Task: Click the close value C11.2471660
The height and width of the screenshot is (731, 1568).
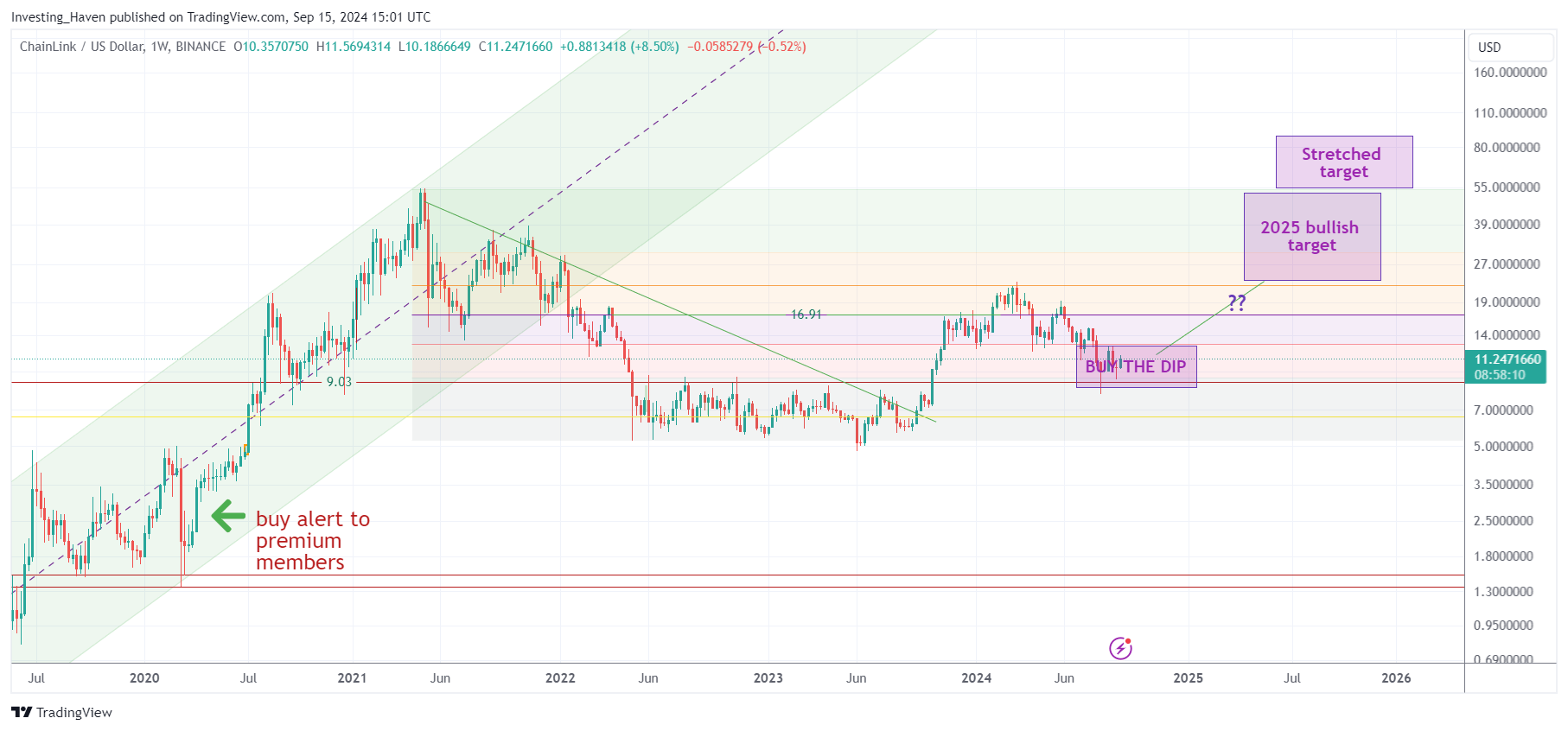Action: click(515, 47)
